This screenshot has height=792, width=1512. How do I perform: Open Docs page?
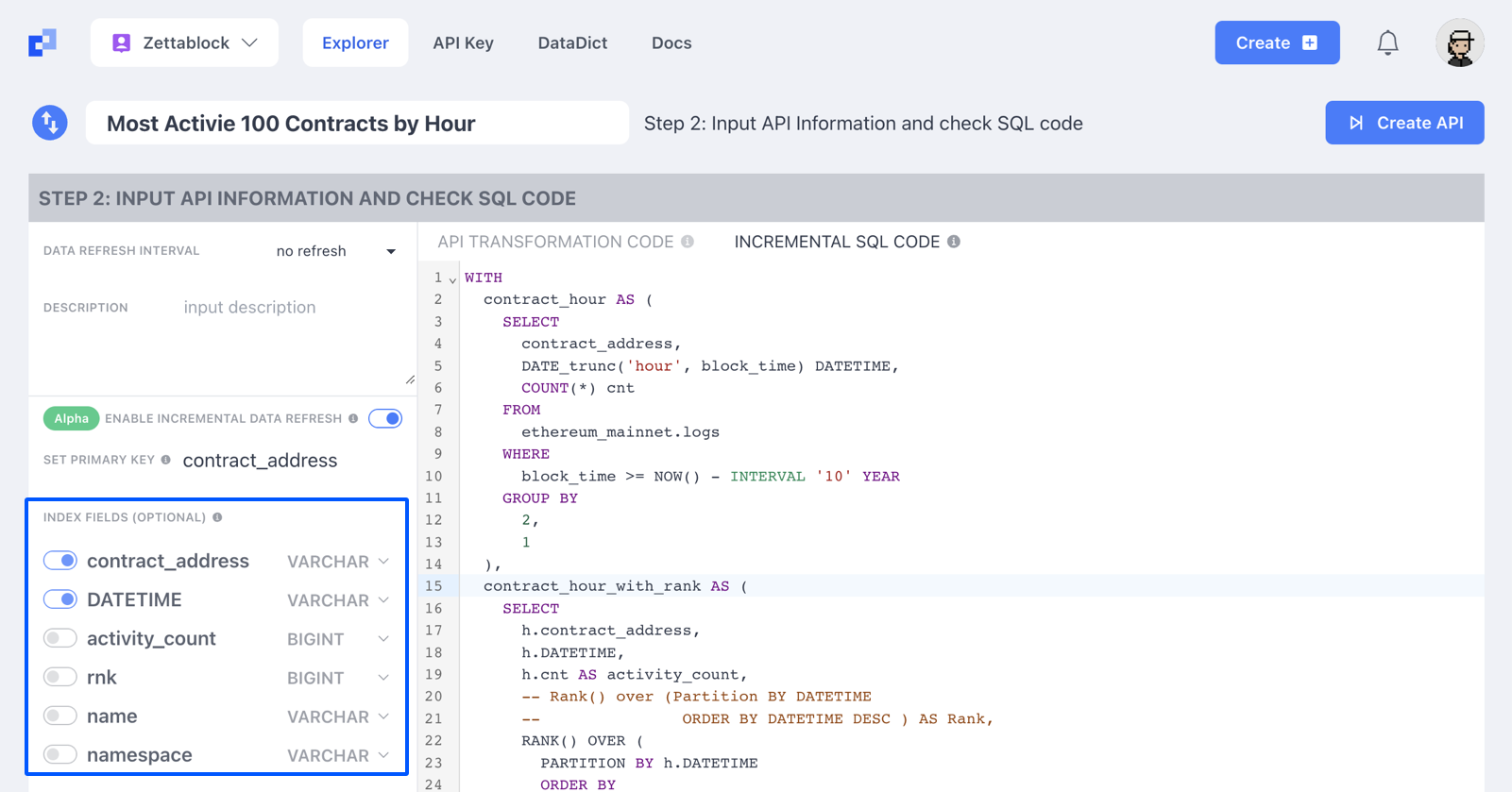coord(671,42)
